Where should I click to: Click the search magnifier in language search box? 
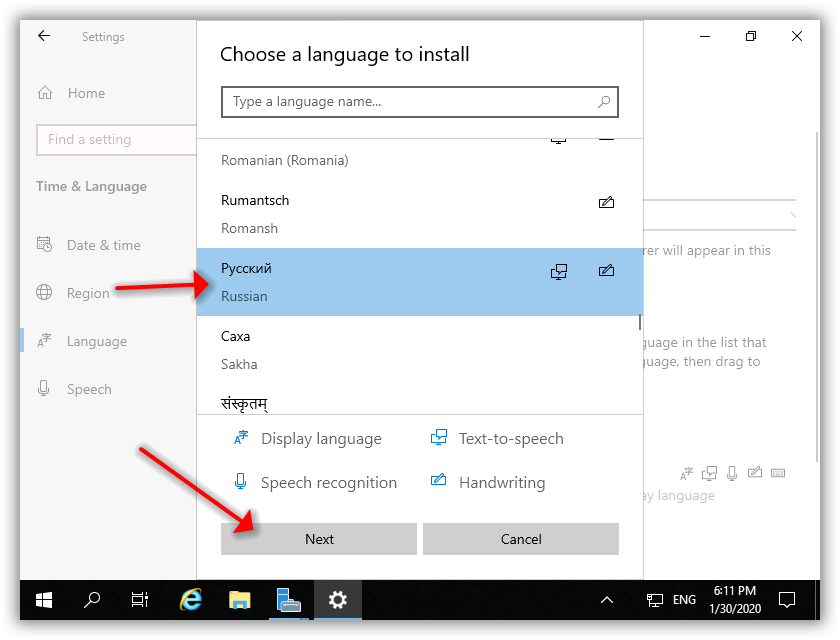click(604, 102)
